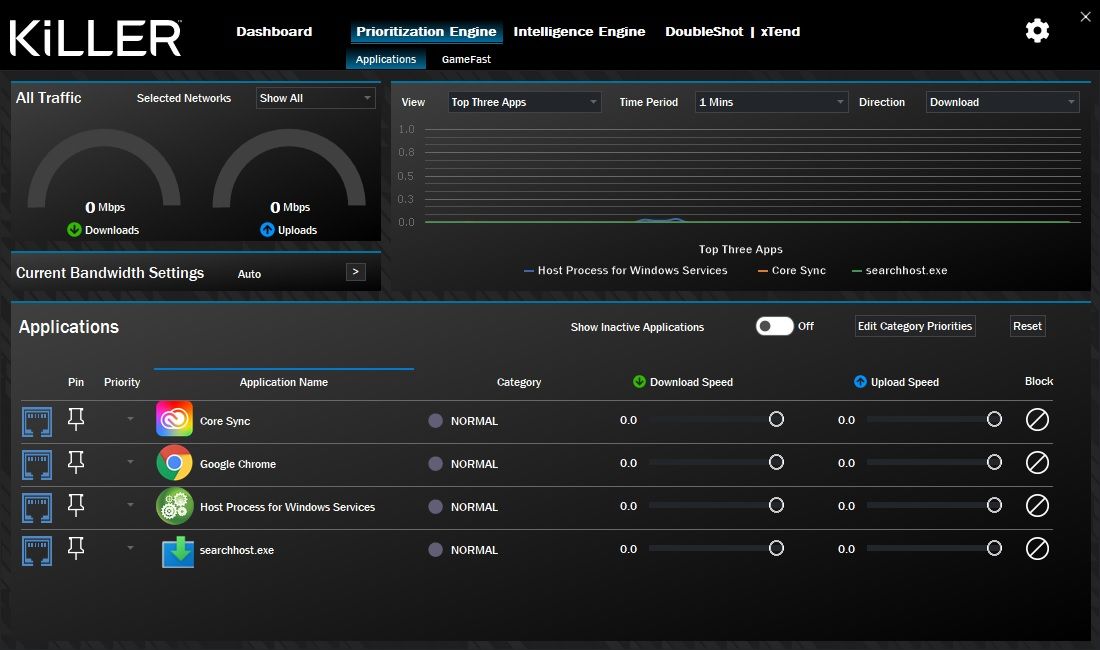Click the Reset button
Viewport: 1100px width, 650px height.
1027,326
